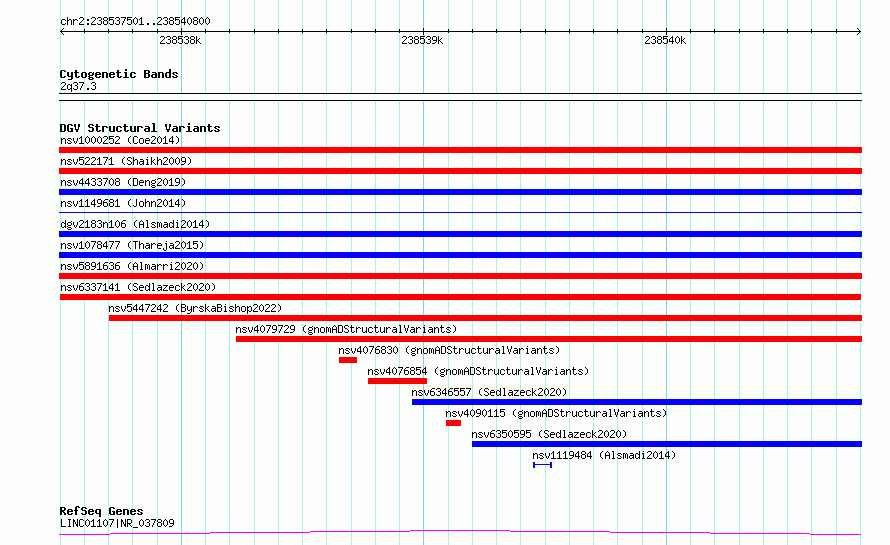Click the blue bar under nsv6350595
The image size is (890, 545).
667,444
